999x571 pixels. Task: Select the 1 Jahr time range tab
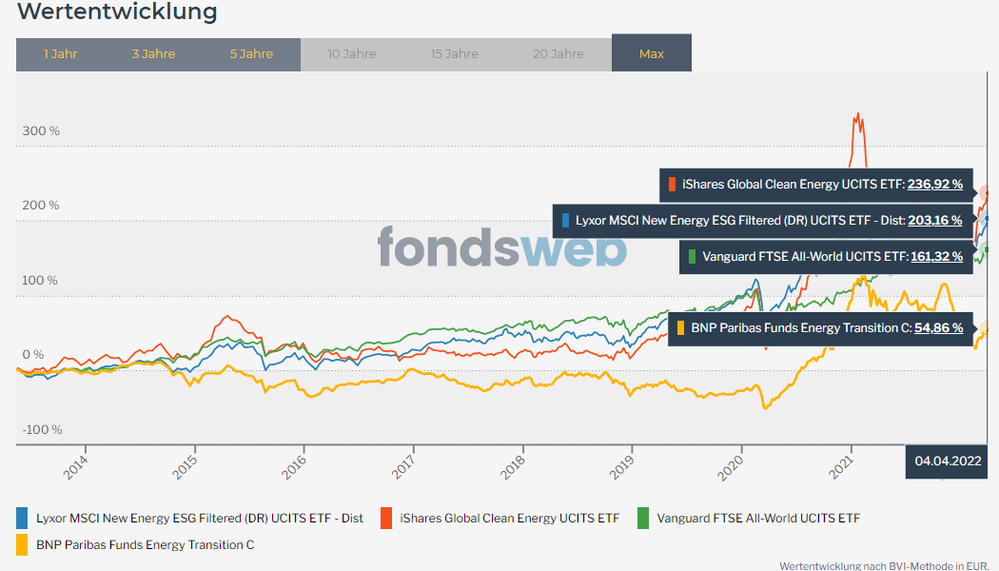pos(60,54)
